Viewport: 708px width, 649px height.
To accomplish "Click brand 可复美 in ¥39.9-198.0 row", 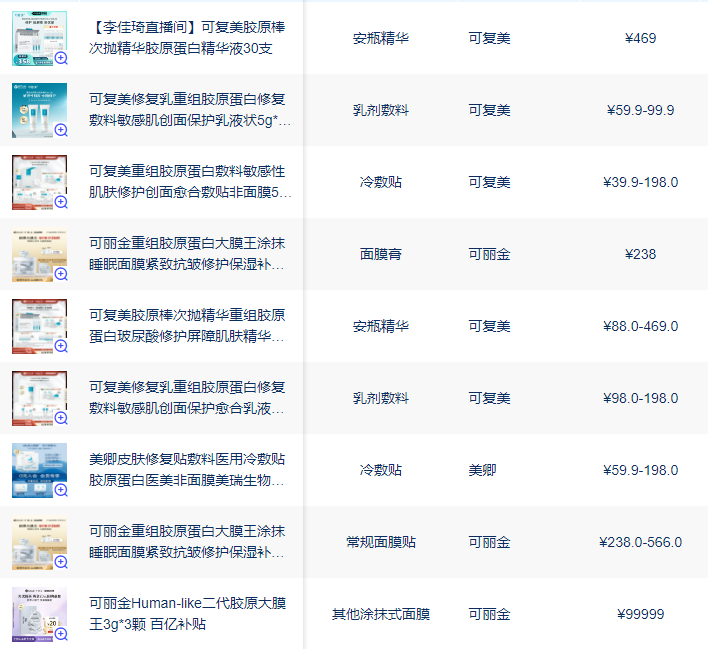I will pyautogui.click(x=489, y=182).
